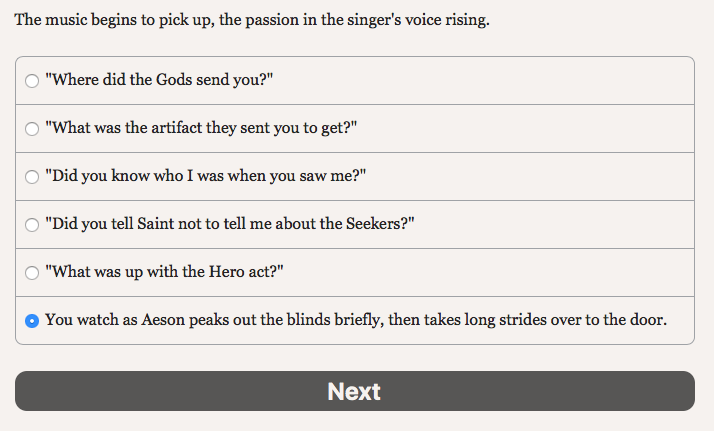This screenshot has width=714, height=431.
Task: Select the "Where did the Gods send you?" radio button
Action: 32,81
